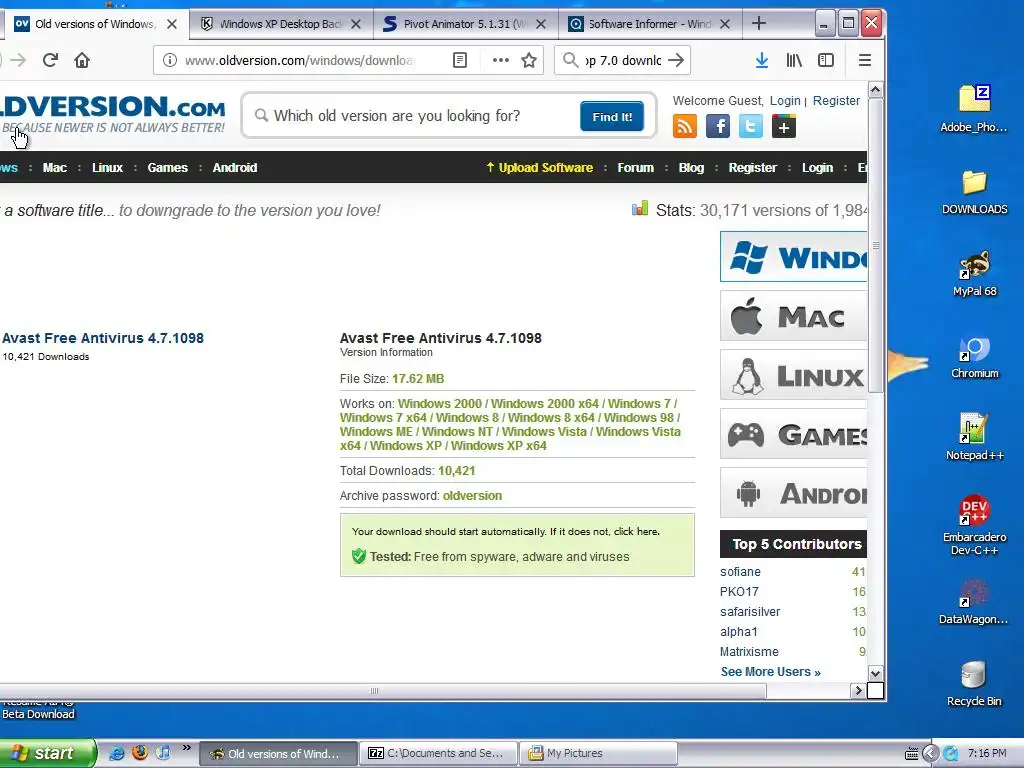Click the Windows Start button
Viewport: 1024px width, 768px height.
click(x=47, y=753)
